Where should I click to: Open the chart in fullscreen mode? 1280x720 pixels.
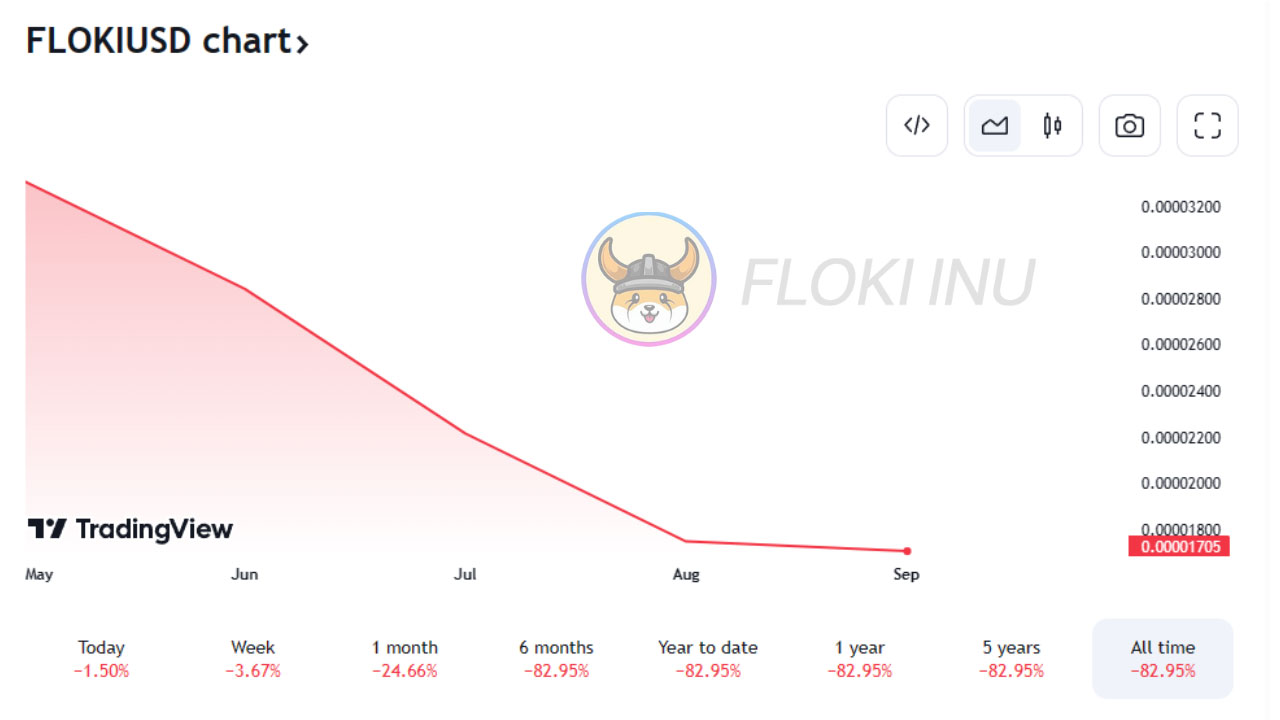[x=1208, y=126]
